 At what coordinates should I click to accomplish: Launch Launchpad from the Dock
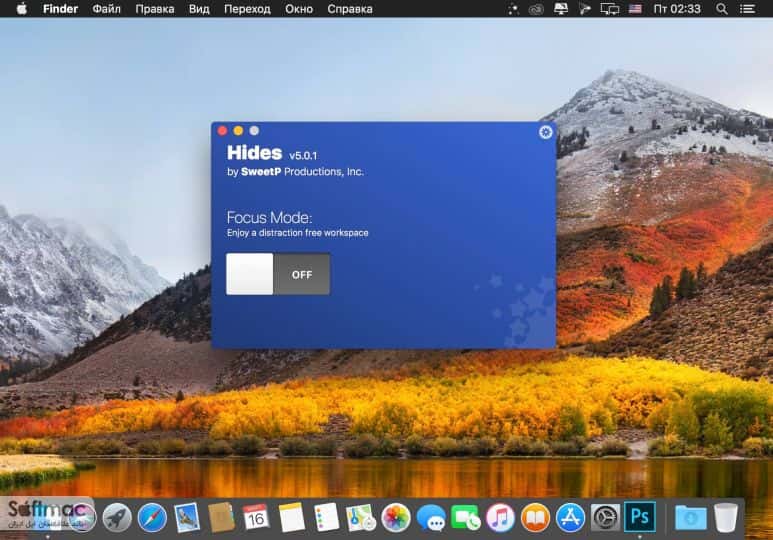[x=117, y=518]
